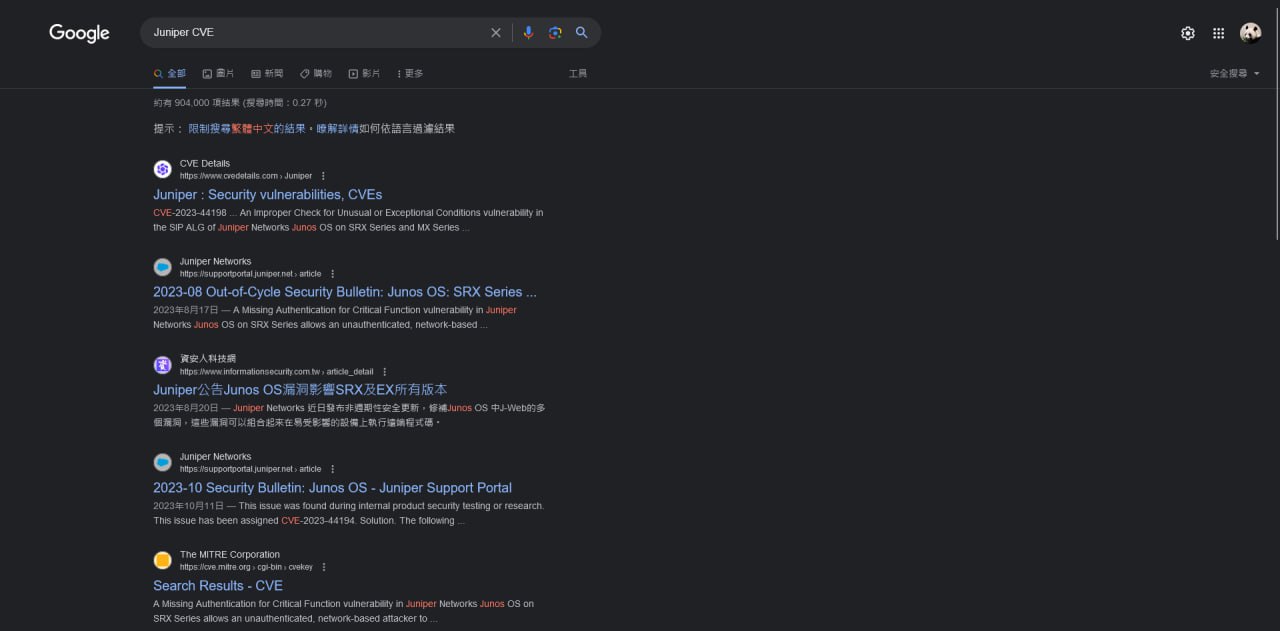Open the 工具 search tools
The height and width of the screenshot is (631, 1280).
(x=578, y=74)
